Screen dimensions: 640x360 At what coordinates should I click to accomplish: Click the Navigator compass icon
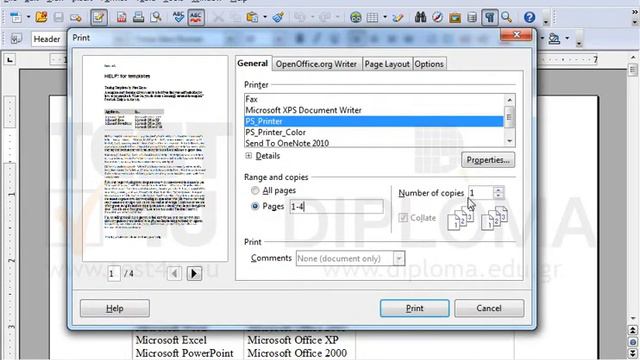pos(438,17)
